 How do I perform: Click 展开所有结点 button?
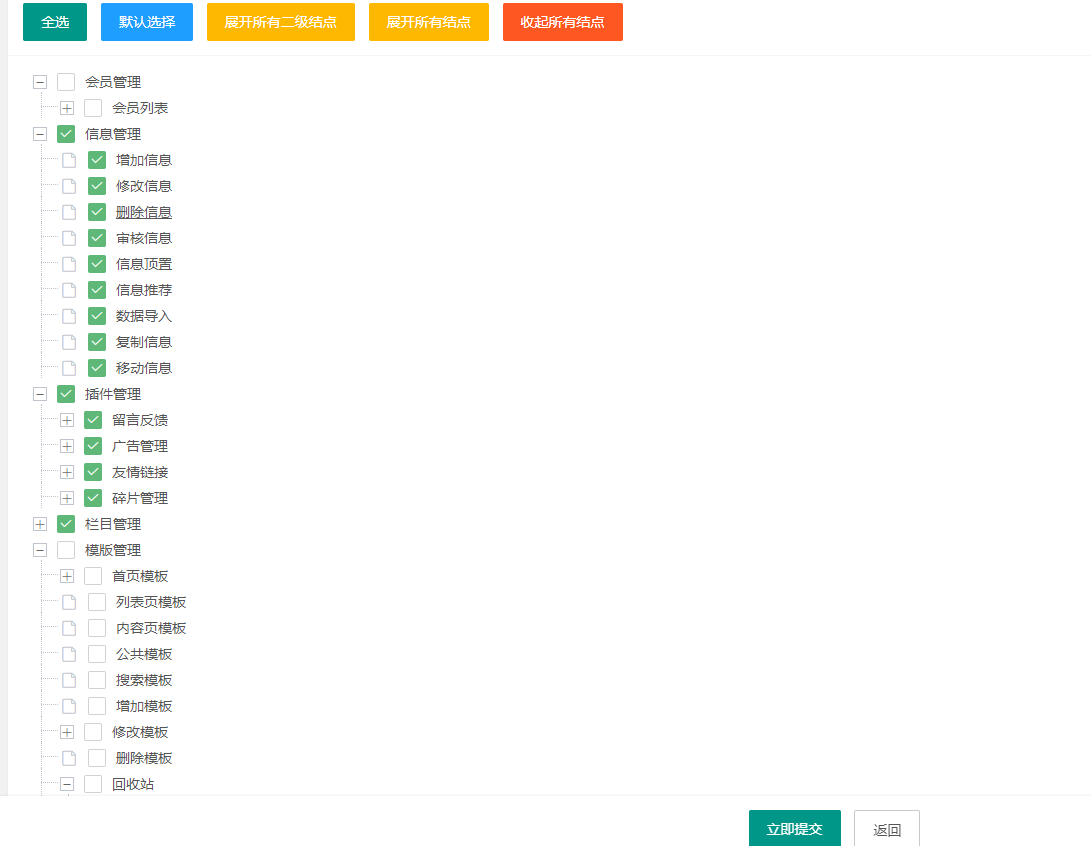click(x=429, y=22)
